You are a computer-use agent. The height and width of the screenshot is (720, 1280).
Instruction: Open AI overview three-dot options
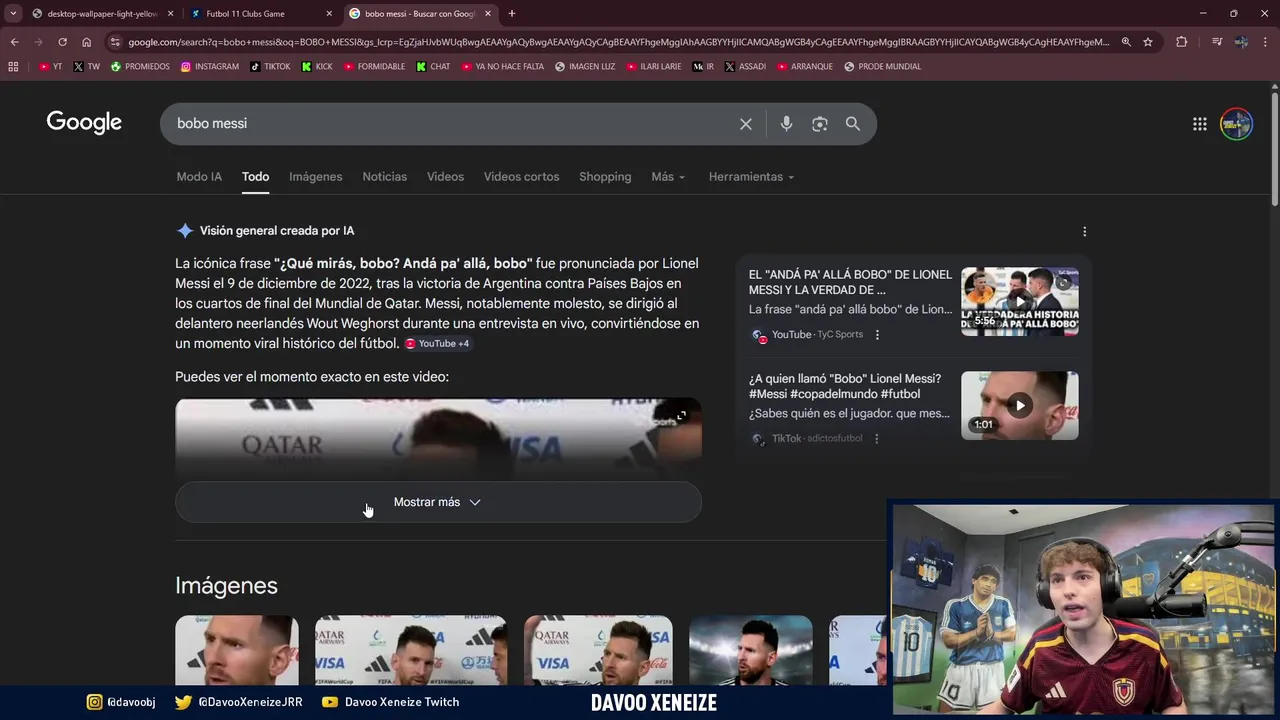(1085, 231)
